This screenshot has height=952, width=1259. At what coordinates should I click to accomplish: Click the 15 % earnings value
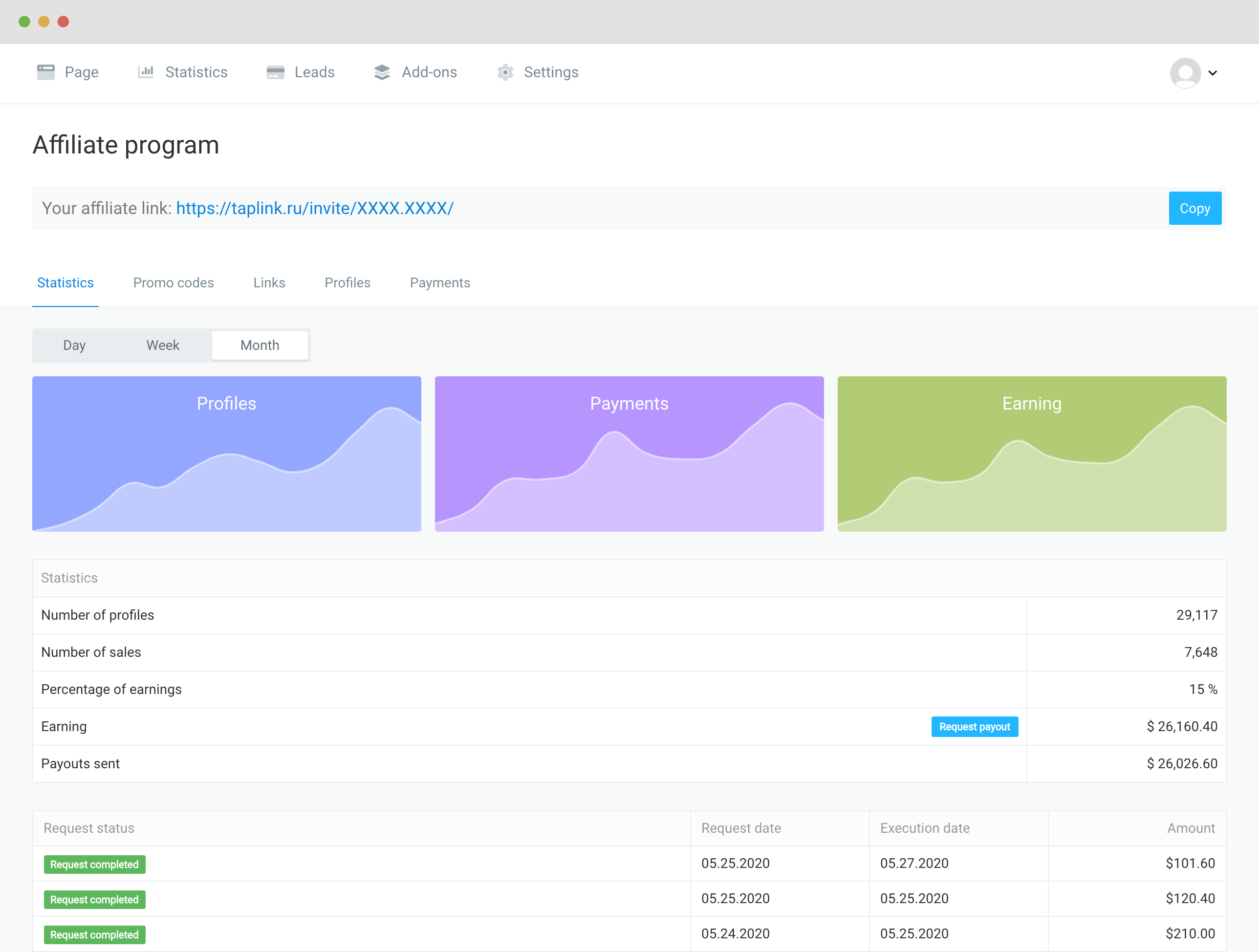coord(1203,689)
